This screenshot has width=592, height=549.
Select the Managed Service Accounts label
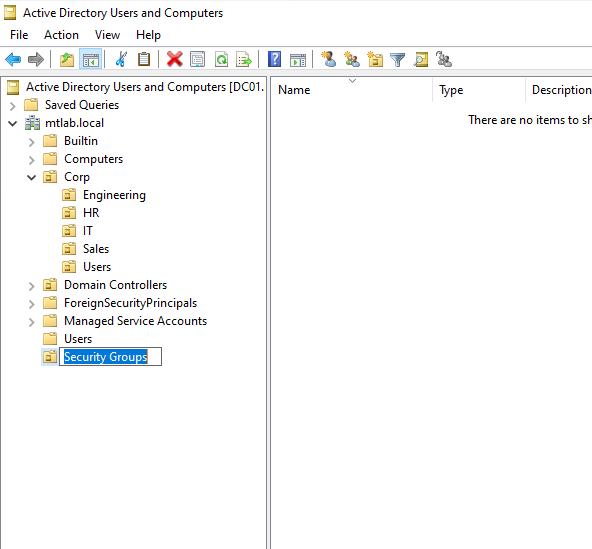click(136, 321)
